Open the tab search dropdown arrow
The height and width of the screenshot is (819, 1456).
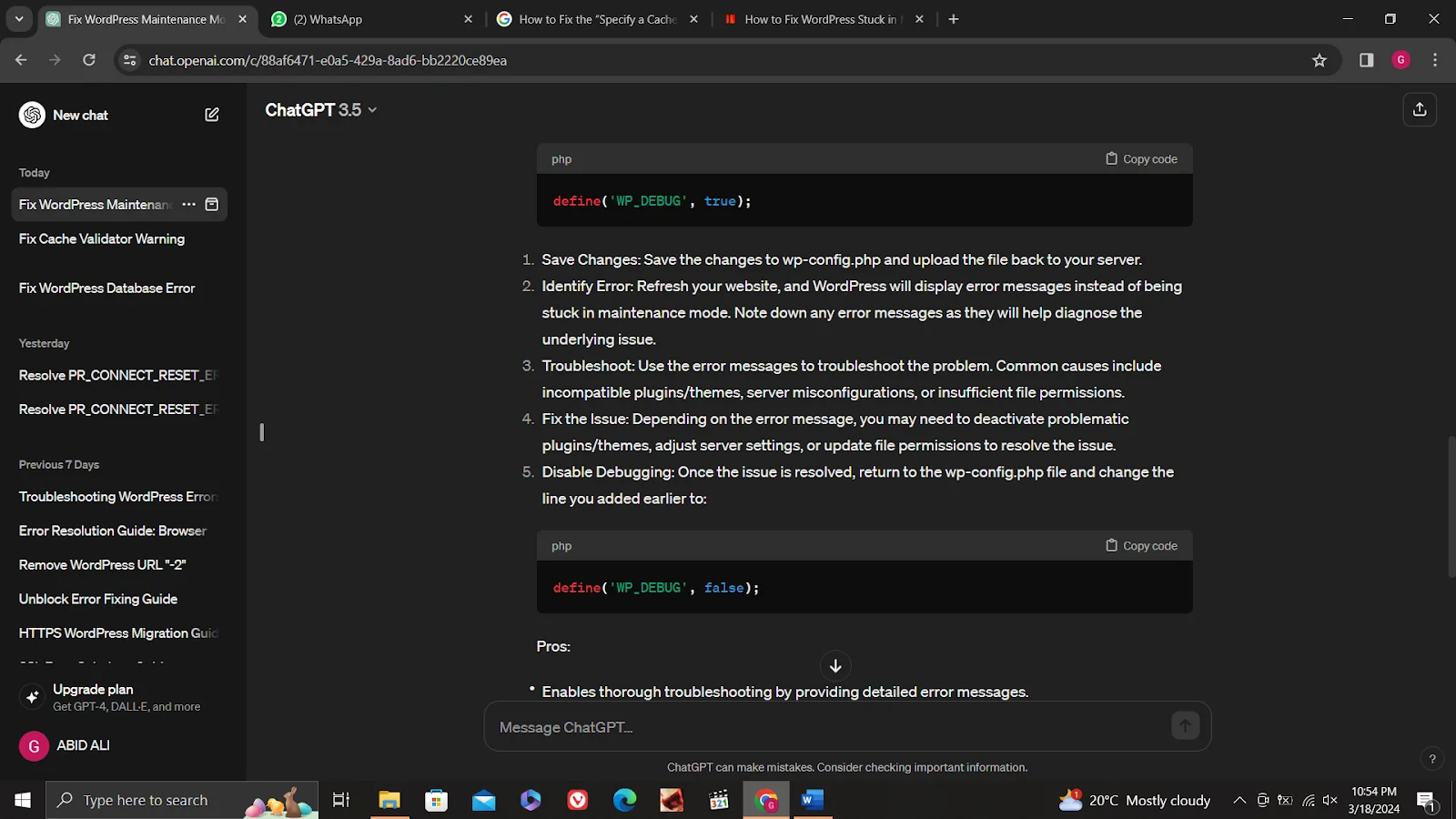click(19, 19)
